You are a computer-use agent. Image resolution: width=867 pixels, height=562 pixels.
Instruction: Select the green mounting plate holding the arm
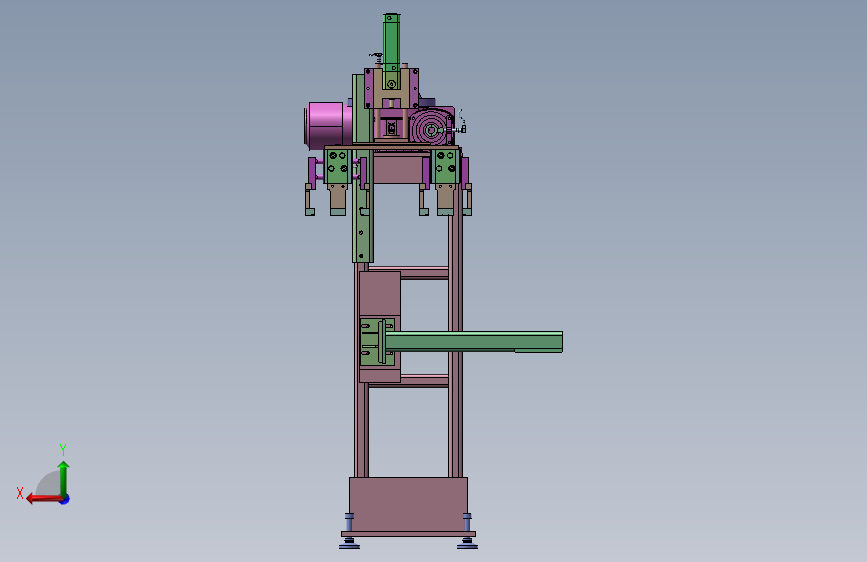pos(370,342)
